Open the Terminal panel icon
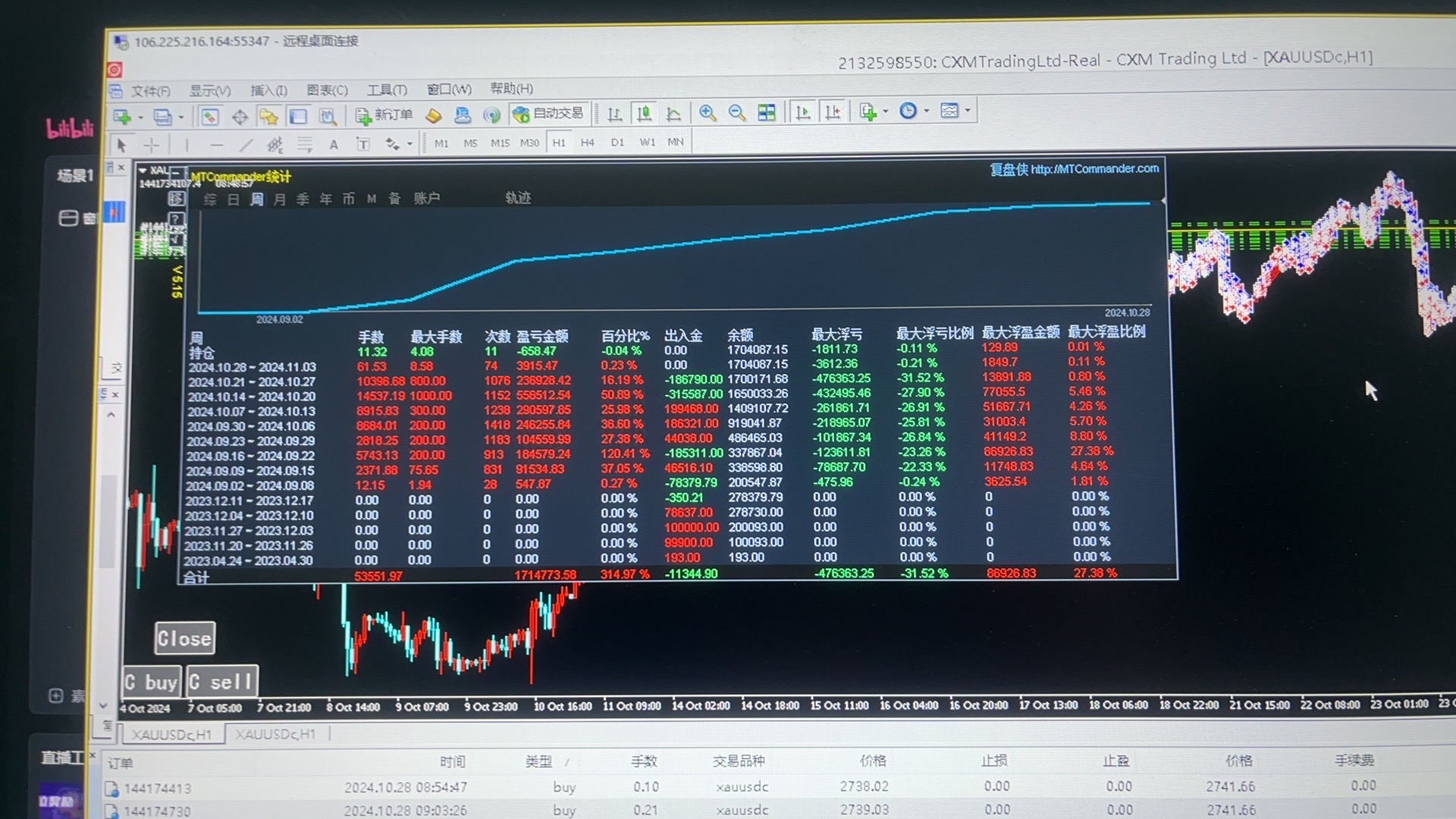 298,116
